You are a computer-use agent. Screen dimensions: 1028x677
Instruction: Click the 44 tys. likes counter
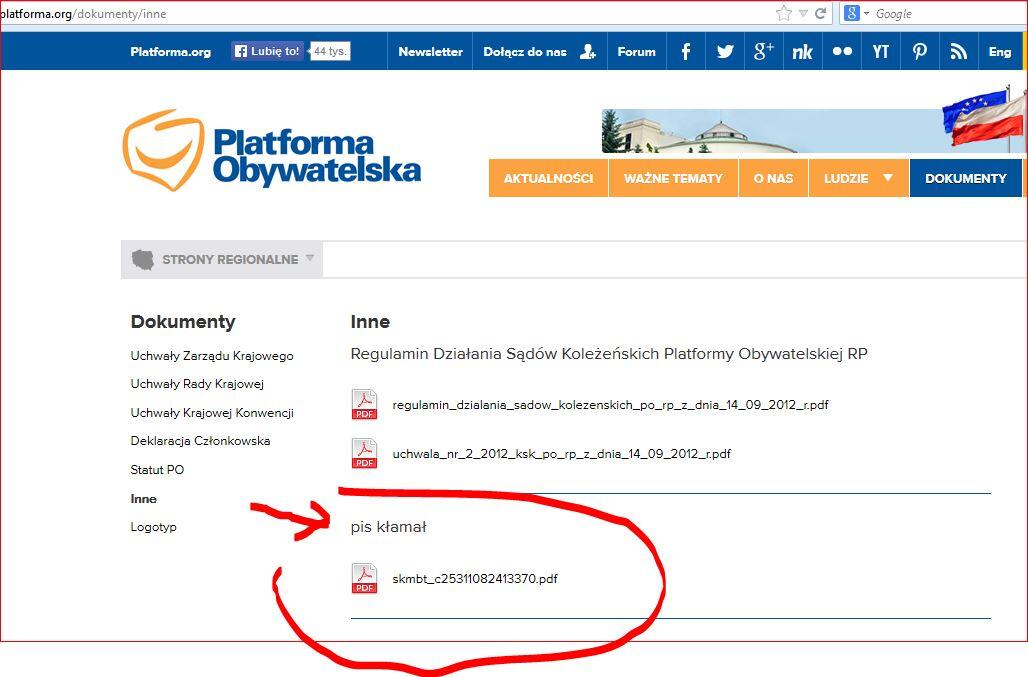point(330,51)
